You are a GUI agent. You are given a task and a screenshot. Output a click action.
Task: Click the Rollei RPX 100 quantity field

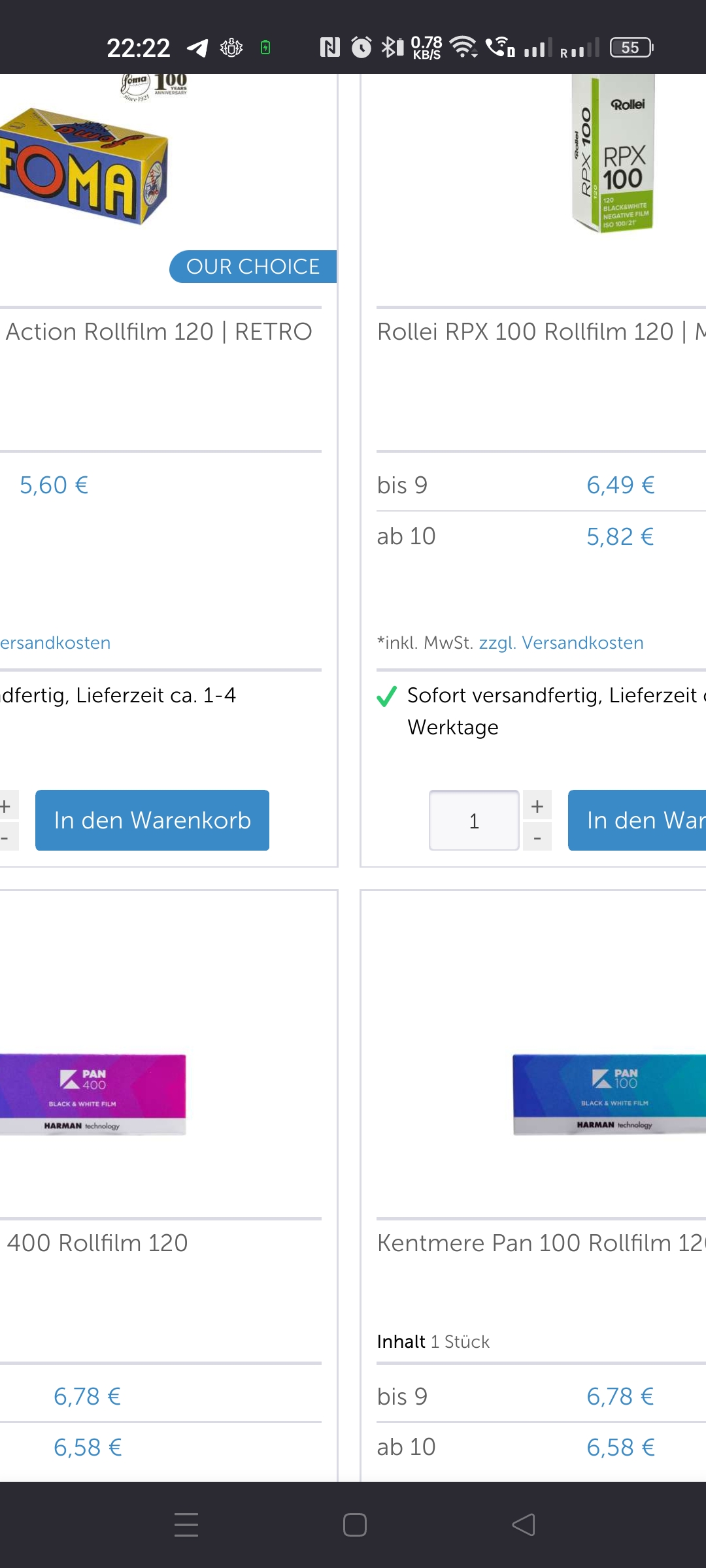tap(474, 821)
